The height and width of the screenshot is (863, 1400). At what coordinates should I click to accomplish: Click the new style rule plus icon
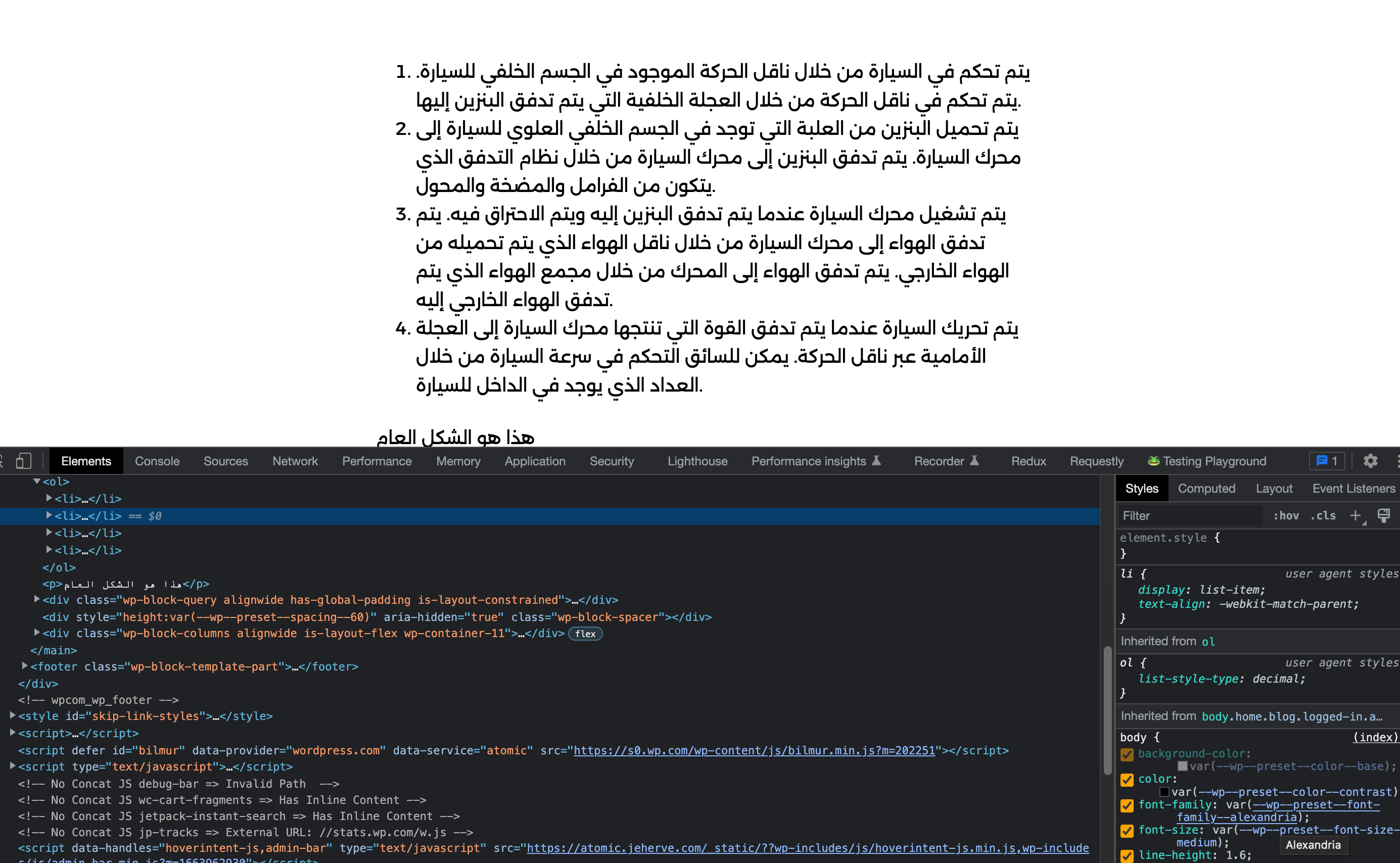[1355, 515]
